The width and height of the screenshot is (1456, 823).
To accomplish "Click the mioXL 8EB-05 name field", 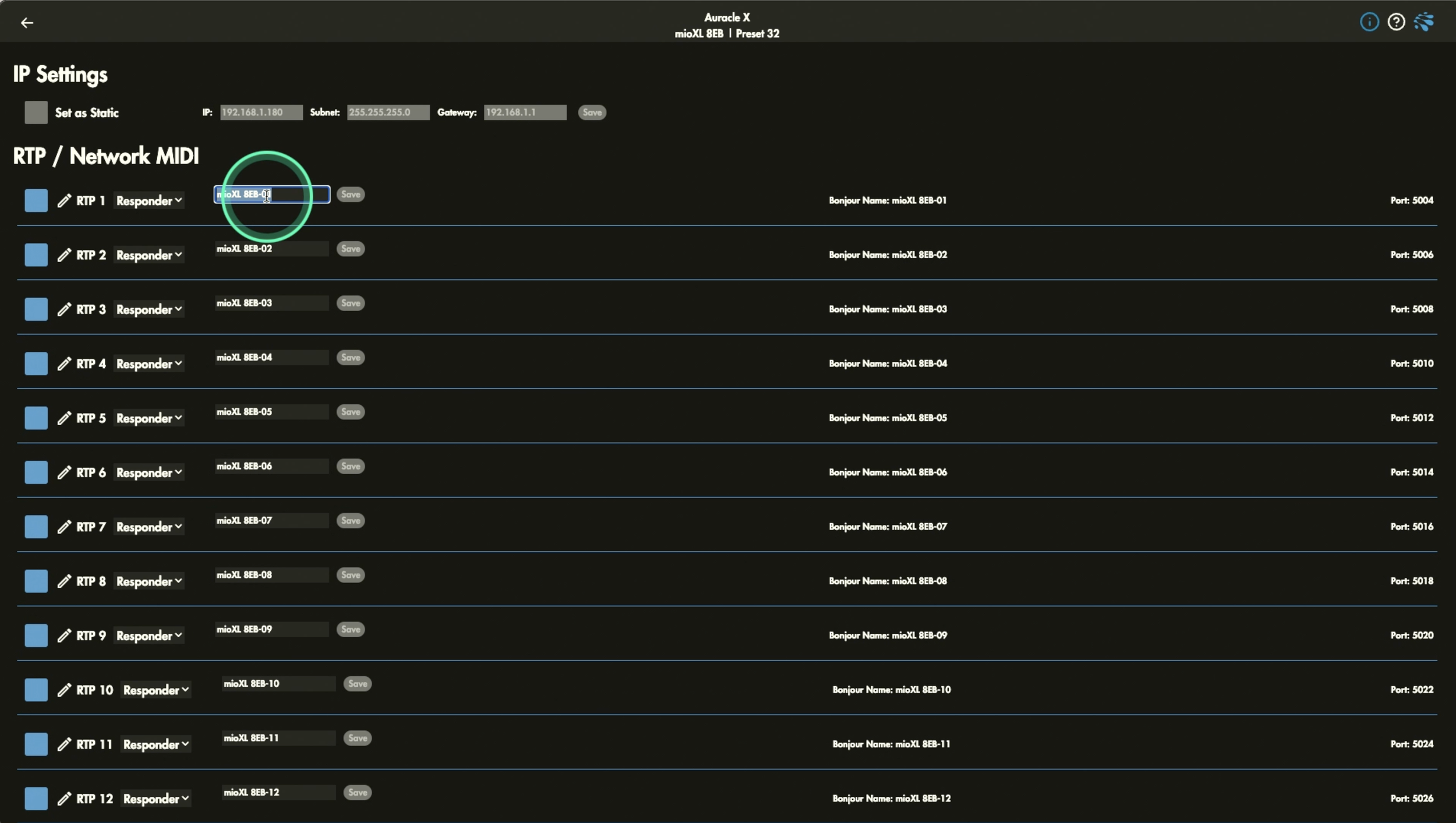I will 271,412.
